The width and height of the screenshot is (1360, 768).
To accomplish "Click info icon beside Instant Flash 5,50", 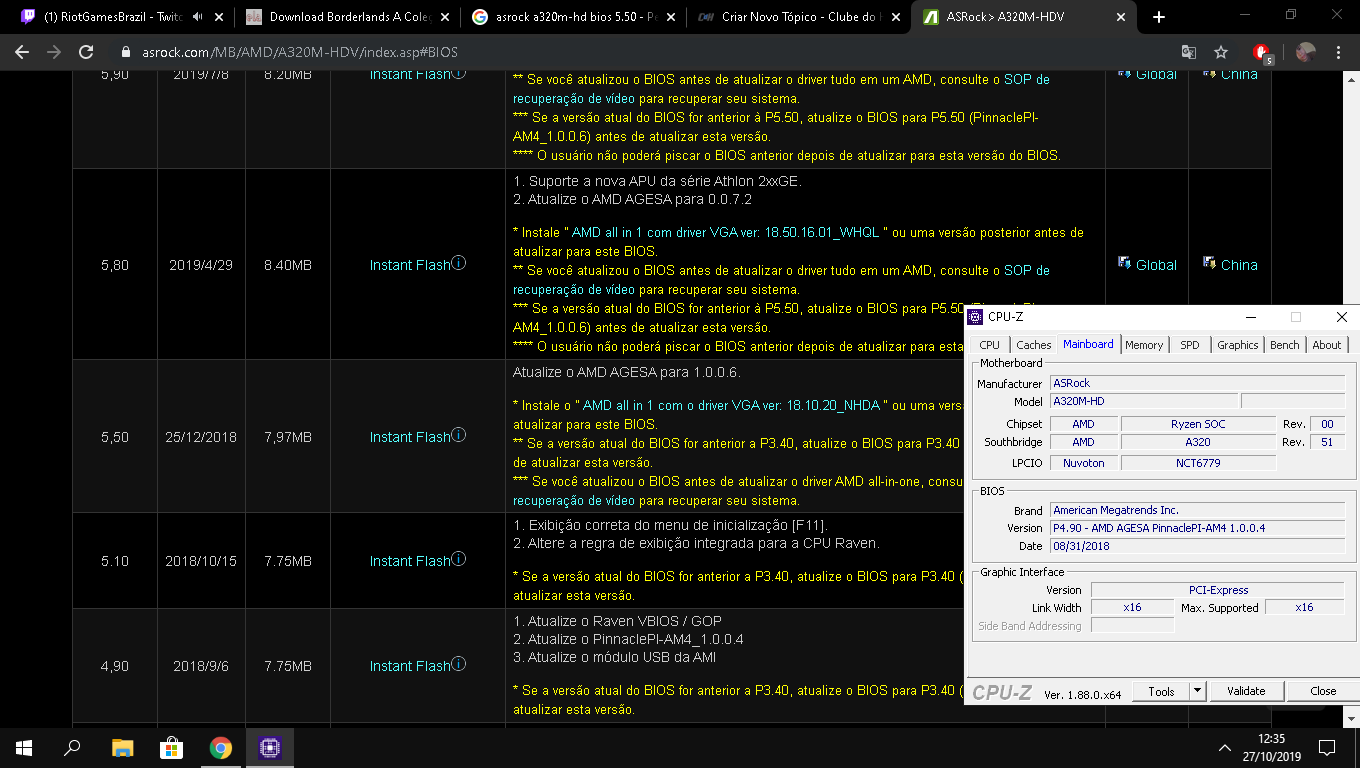I will (459, 435).
